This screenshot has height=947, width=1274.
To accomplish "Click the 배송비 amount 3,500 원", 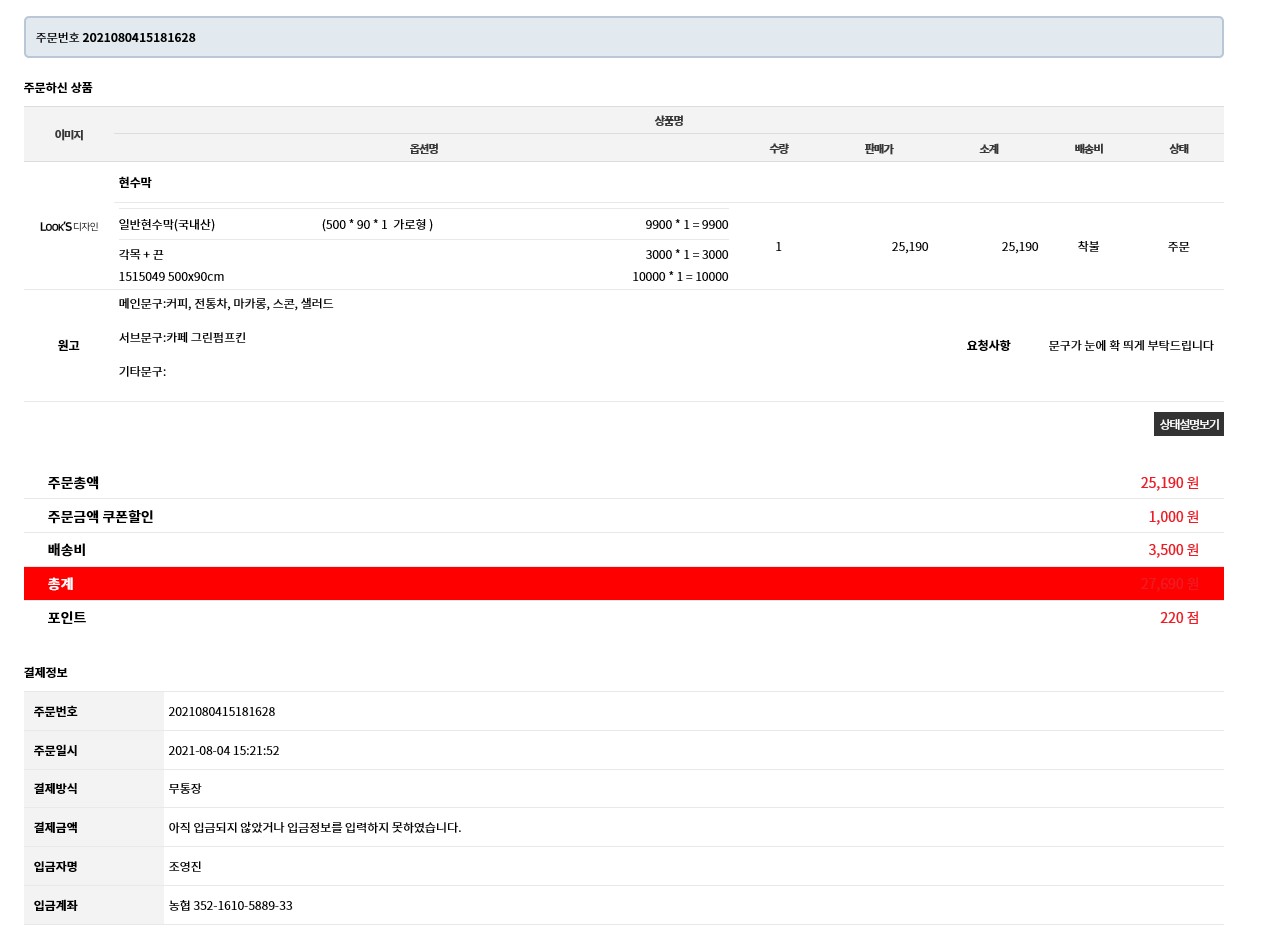I will (1173, 550).
